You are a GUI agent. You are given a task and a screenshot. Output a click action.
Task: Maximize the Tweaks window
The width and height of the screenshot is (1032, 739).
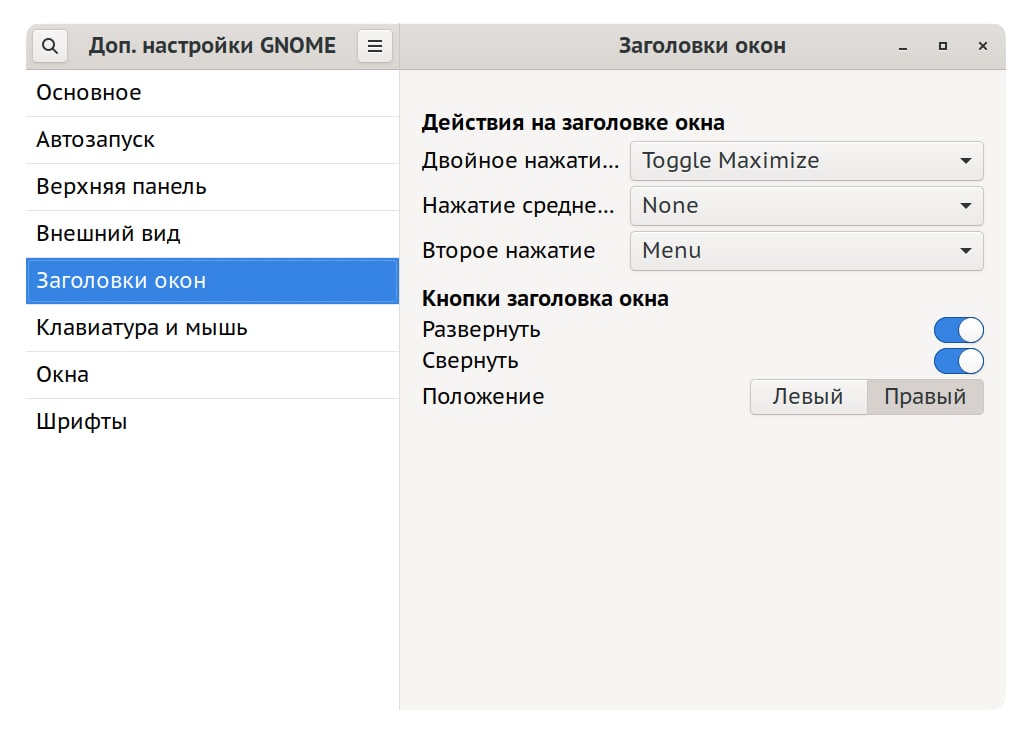tap(943, 46)
